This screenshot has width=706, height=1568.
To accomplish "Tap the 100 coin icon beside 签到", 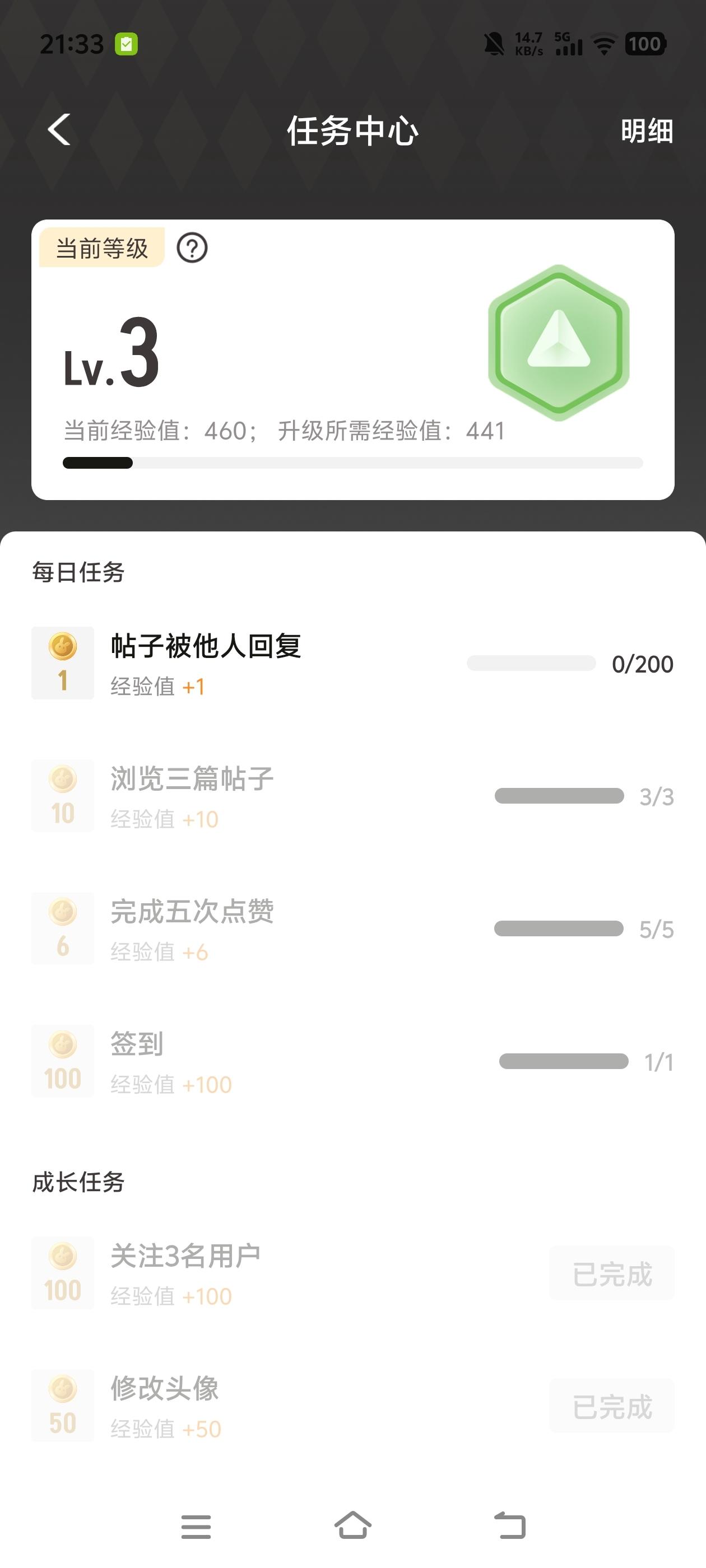I will 63,1061.
